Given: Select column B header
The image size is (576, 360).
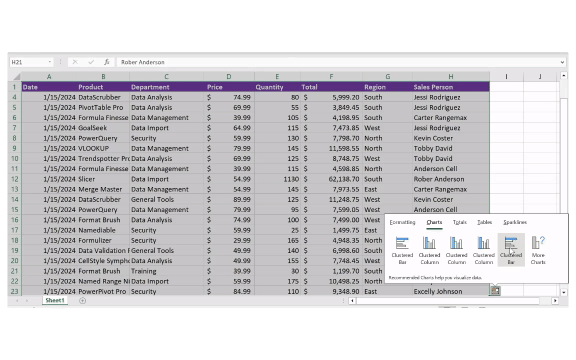Looking at the screenshot, I should pyautogui.click(x=103, y=77).
